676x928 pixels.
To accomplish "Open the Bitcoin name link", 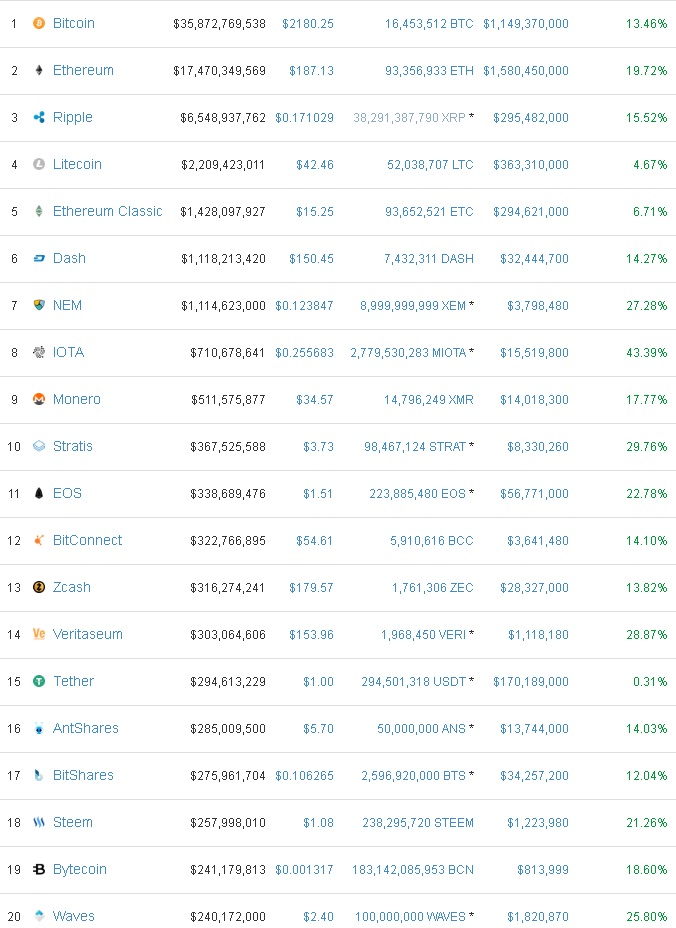I will pyautogui.click(x=73, y=23).
